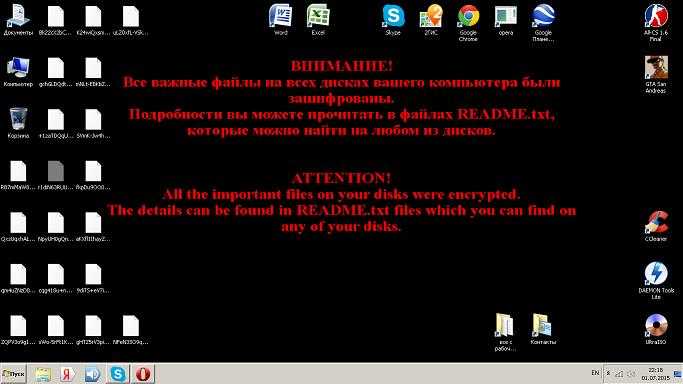683x384 pixels.
Task: Open the Excel desktop shortcut
Action: (318, 20)
